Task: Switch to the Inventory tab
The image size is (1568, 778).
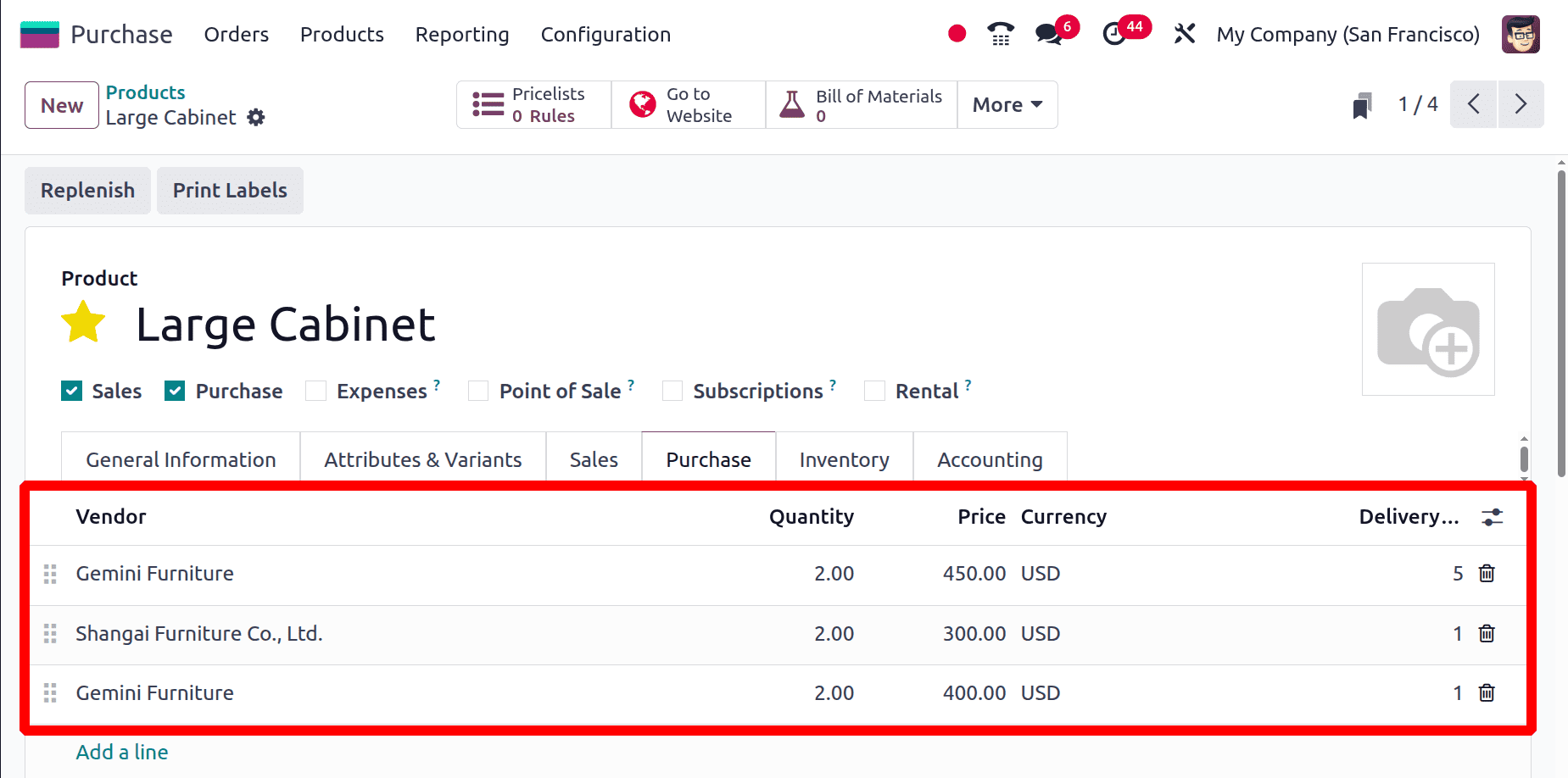Action: (844, 458)
